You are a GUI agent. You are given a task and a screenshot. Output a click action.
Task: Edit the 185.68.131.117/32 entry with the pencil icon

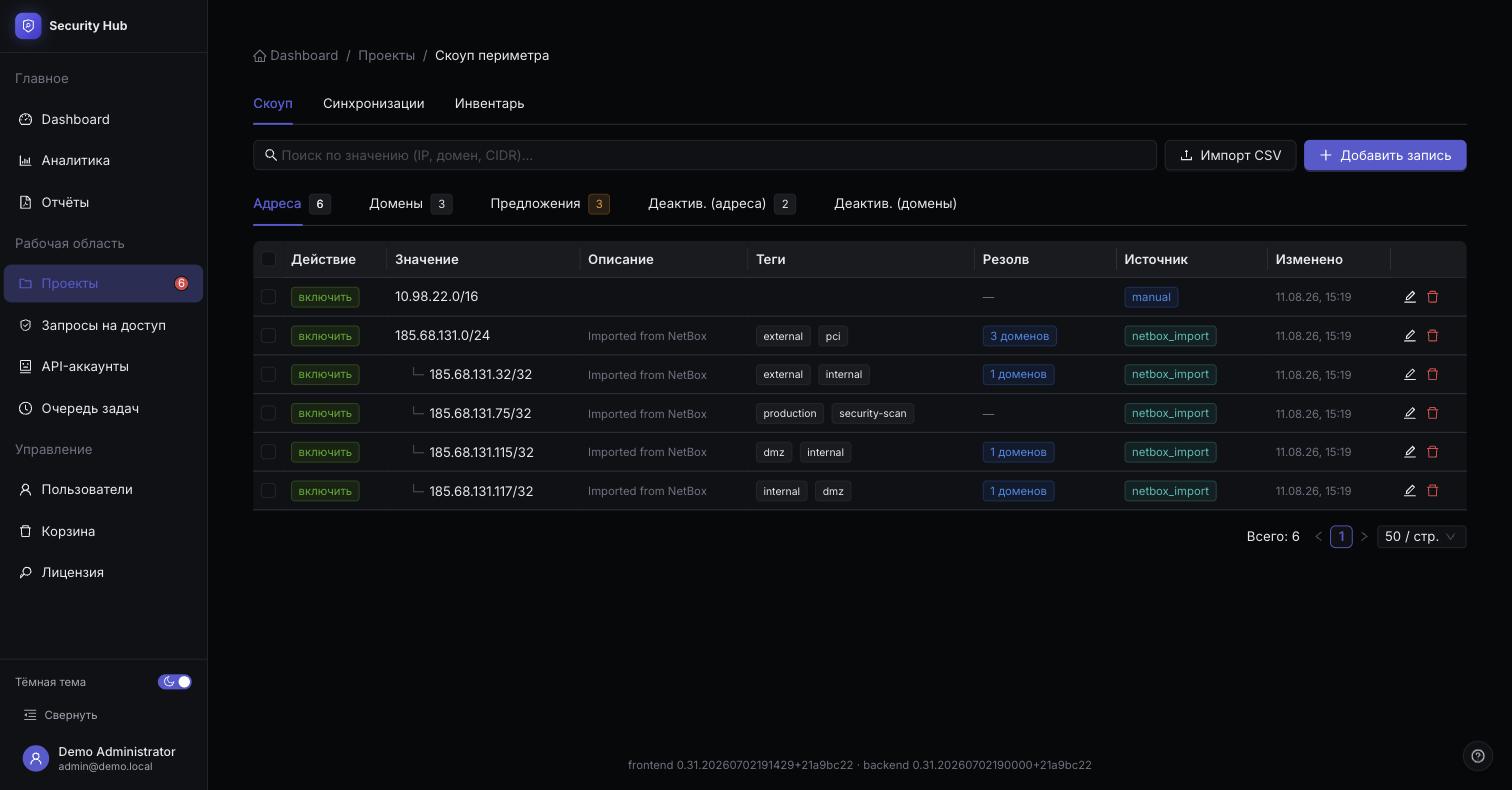[x=1410, y=491]
